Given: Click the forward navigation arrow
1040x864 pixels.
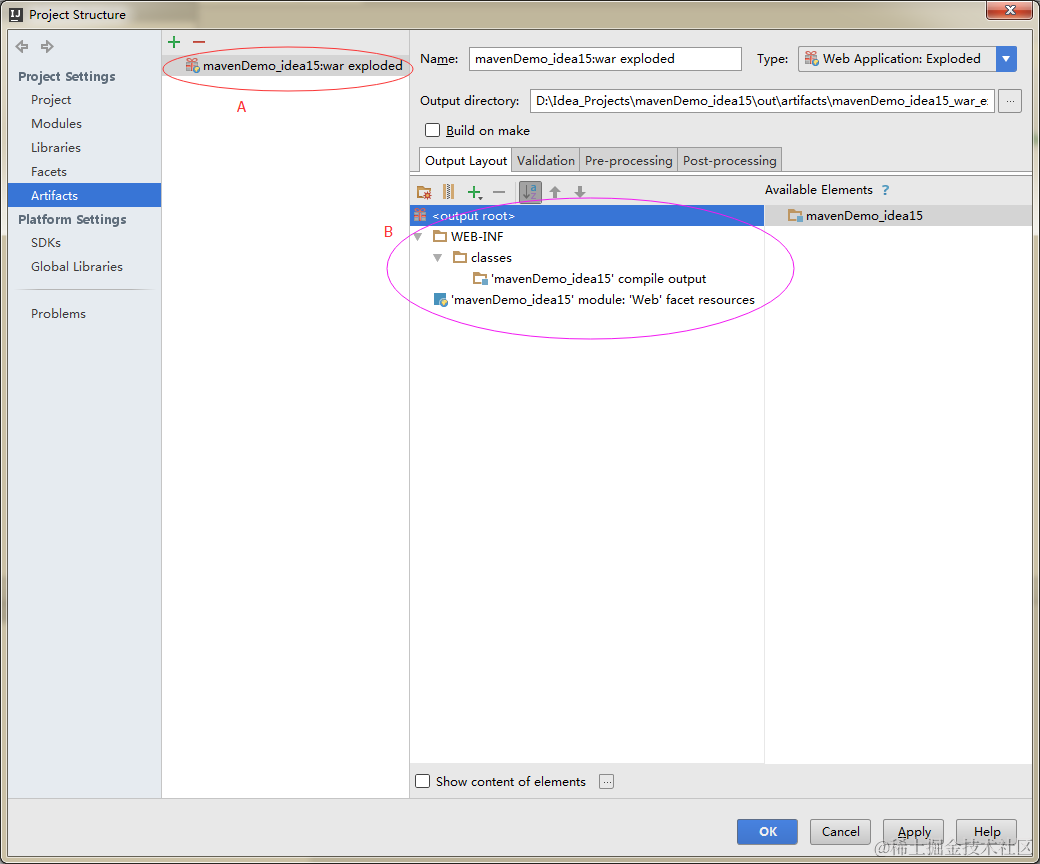Looking at the screenshot, I should pyautogui.click(x=47, y=46).
